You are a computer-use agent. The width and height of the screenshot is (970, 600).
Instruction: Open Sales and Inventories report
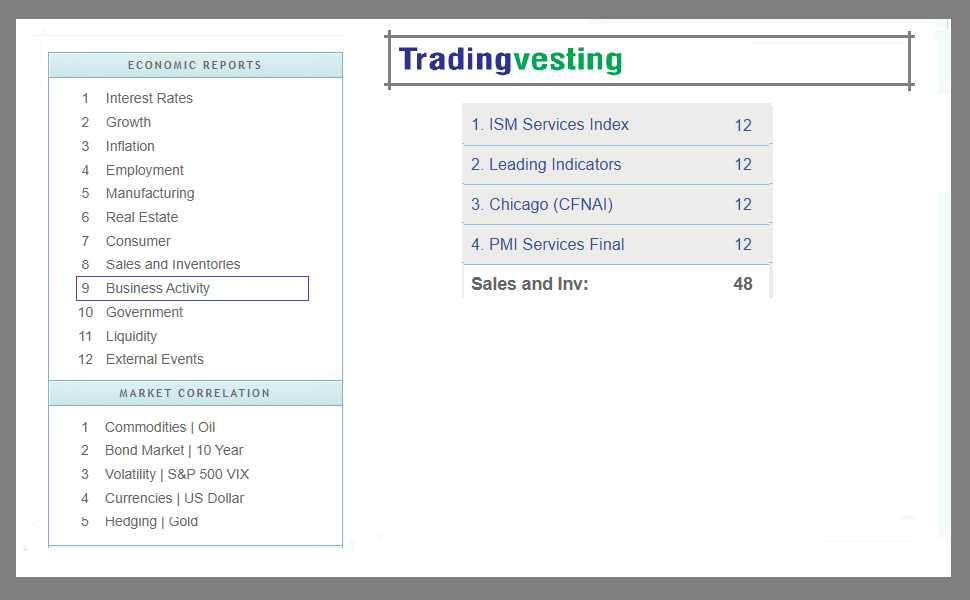click(x=173, y=264)
